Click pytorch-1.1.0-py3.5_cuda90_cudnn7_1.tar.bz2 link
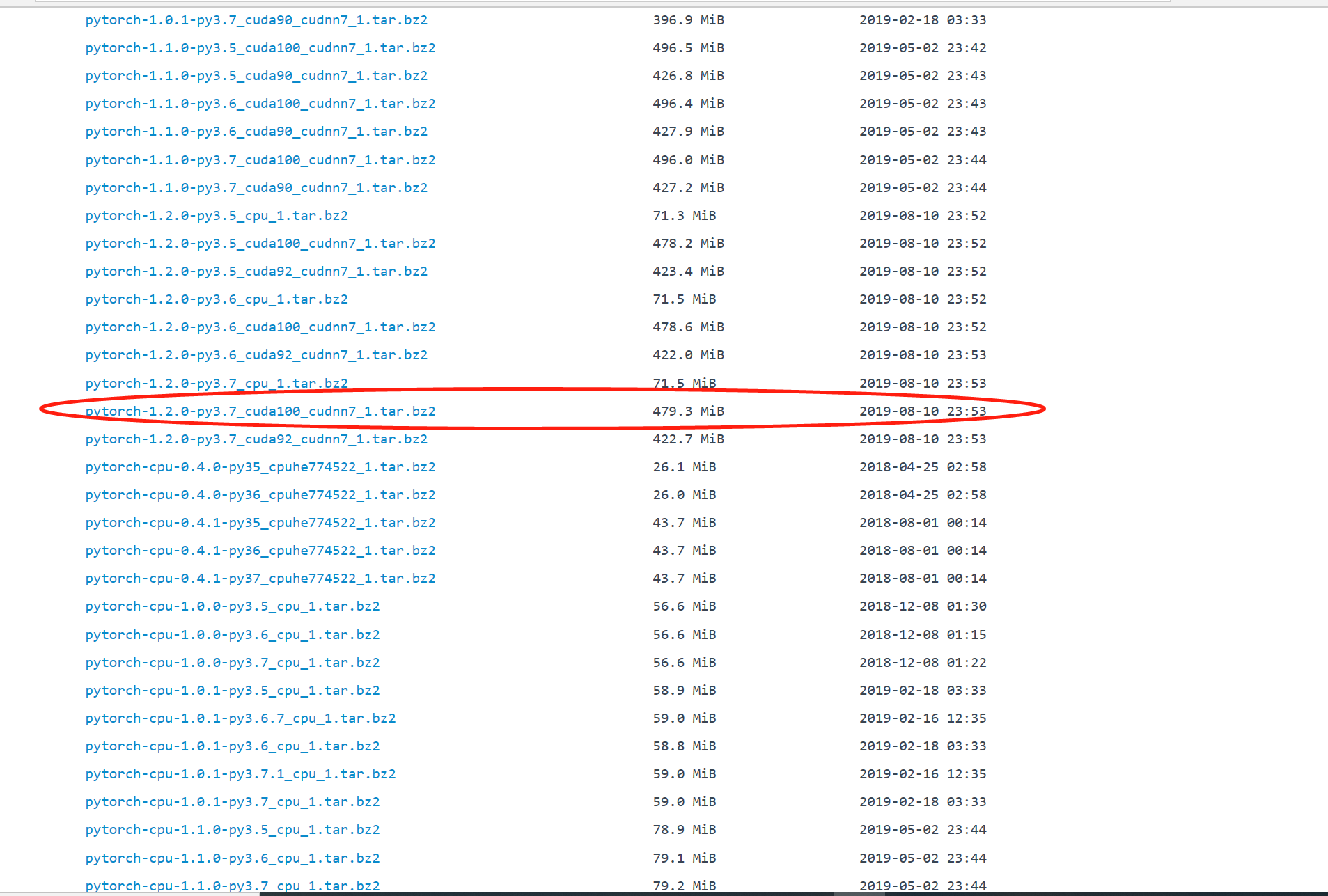This screenshot has width=1328, height=896. coord(256,76)
